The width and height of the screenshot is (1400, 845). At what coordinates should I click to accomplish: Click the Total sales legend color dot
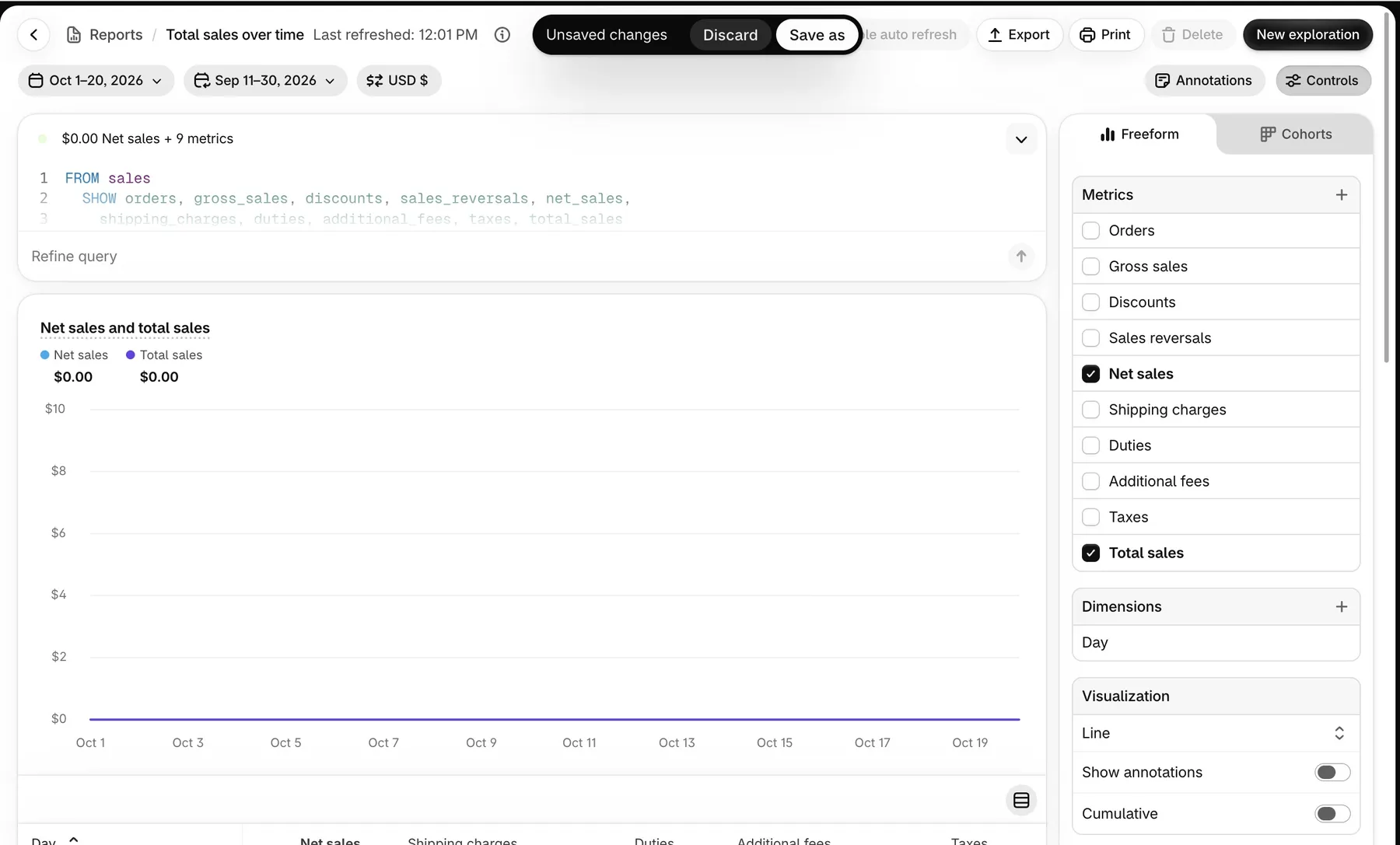click(131, 355)
